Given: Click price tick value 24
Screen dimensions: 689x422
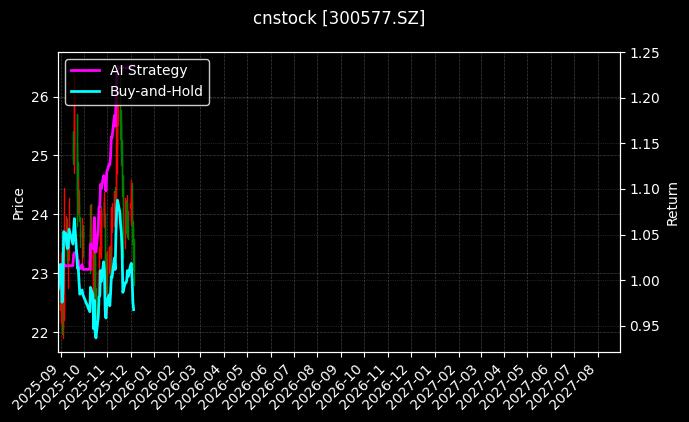Looking at the screenshot, I should click(40, 215).
